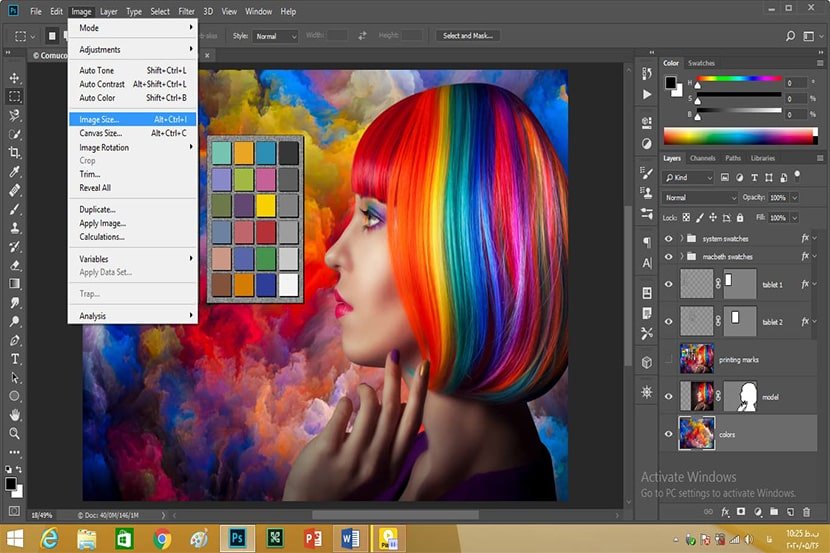This screenshot has width=830, height=553.
Task: Select the colors layer thumbnail
Action: 697,433
